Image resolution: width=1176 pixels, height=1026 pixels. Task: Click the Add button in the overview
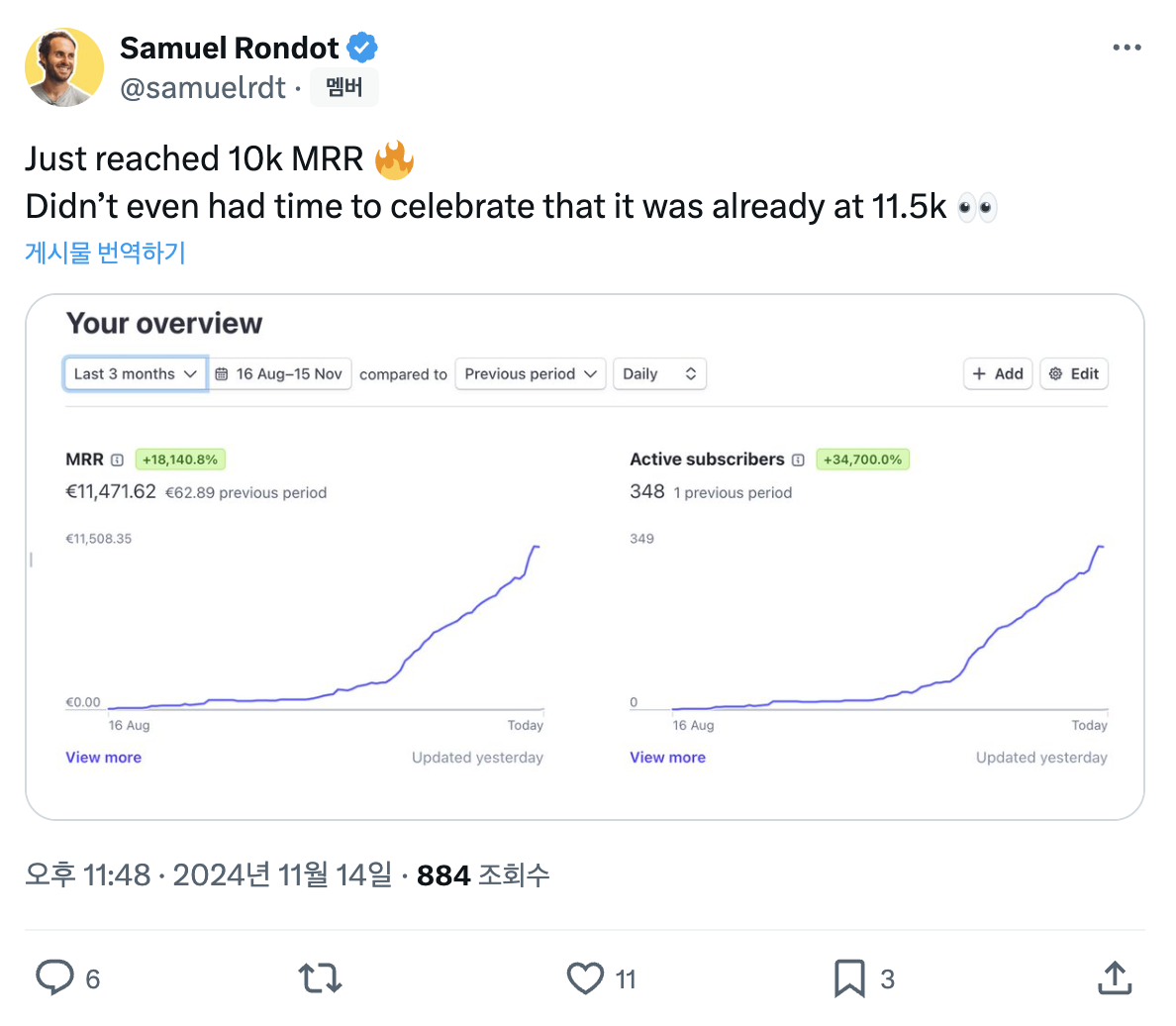[997, 373]
